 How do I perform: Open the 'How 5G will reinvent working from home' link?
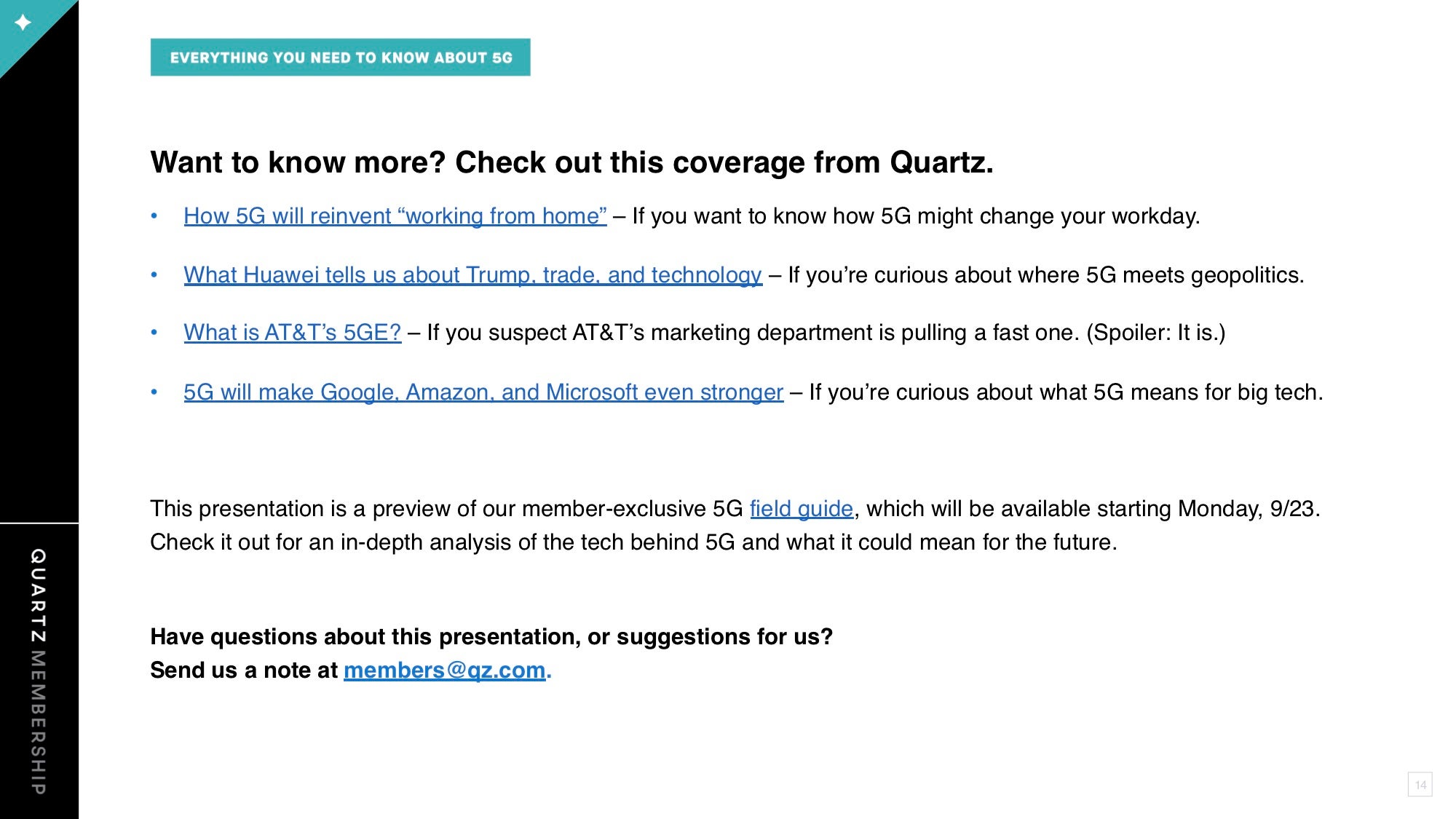pos(395,216)
